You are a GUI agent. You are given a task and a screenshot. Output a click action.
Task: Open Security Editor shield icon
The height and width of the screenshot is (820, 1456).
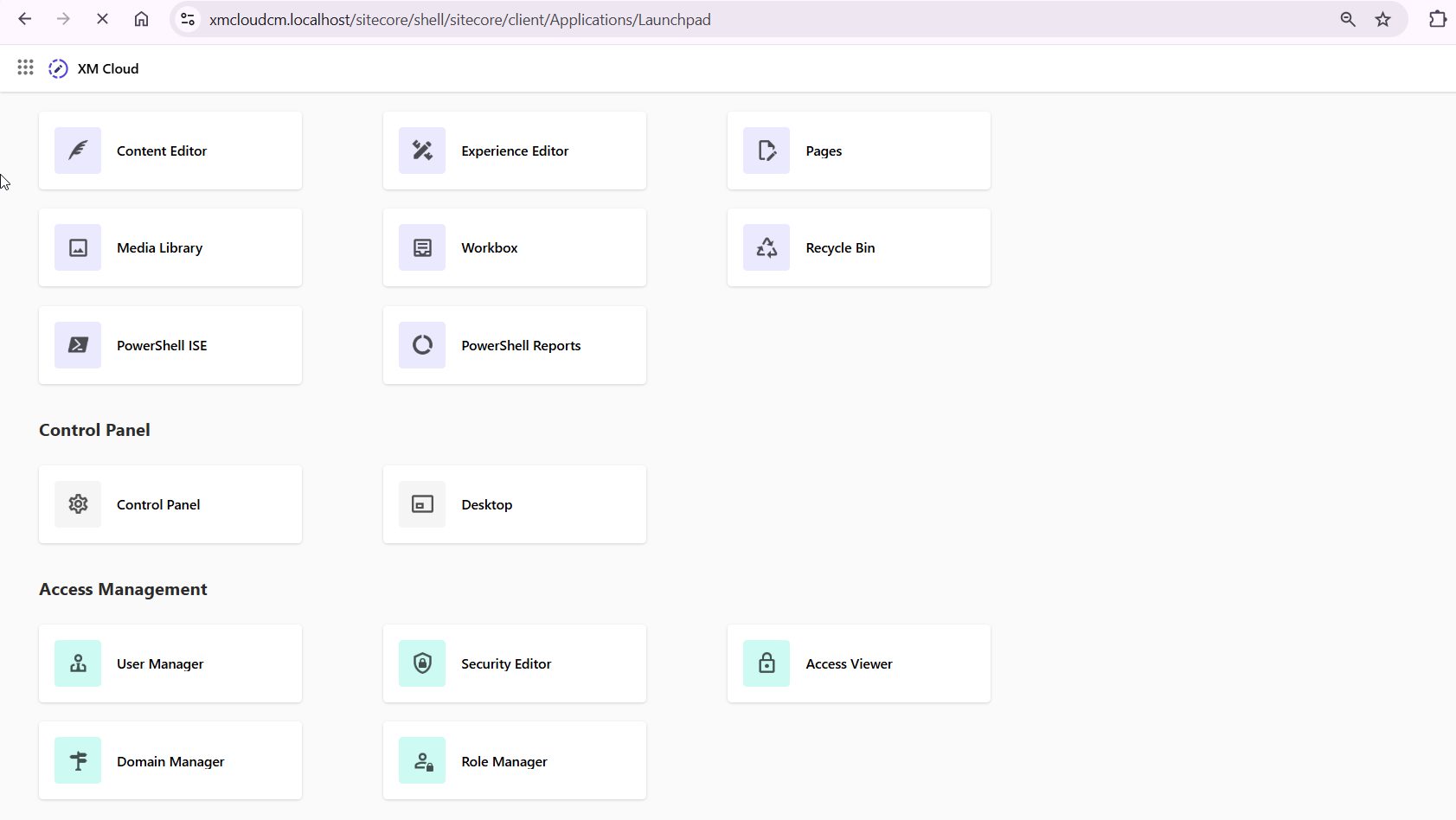[422, 663]
